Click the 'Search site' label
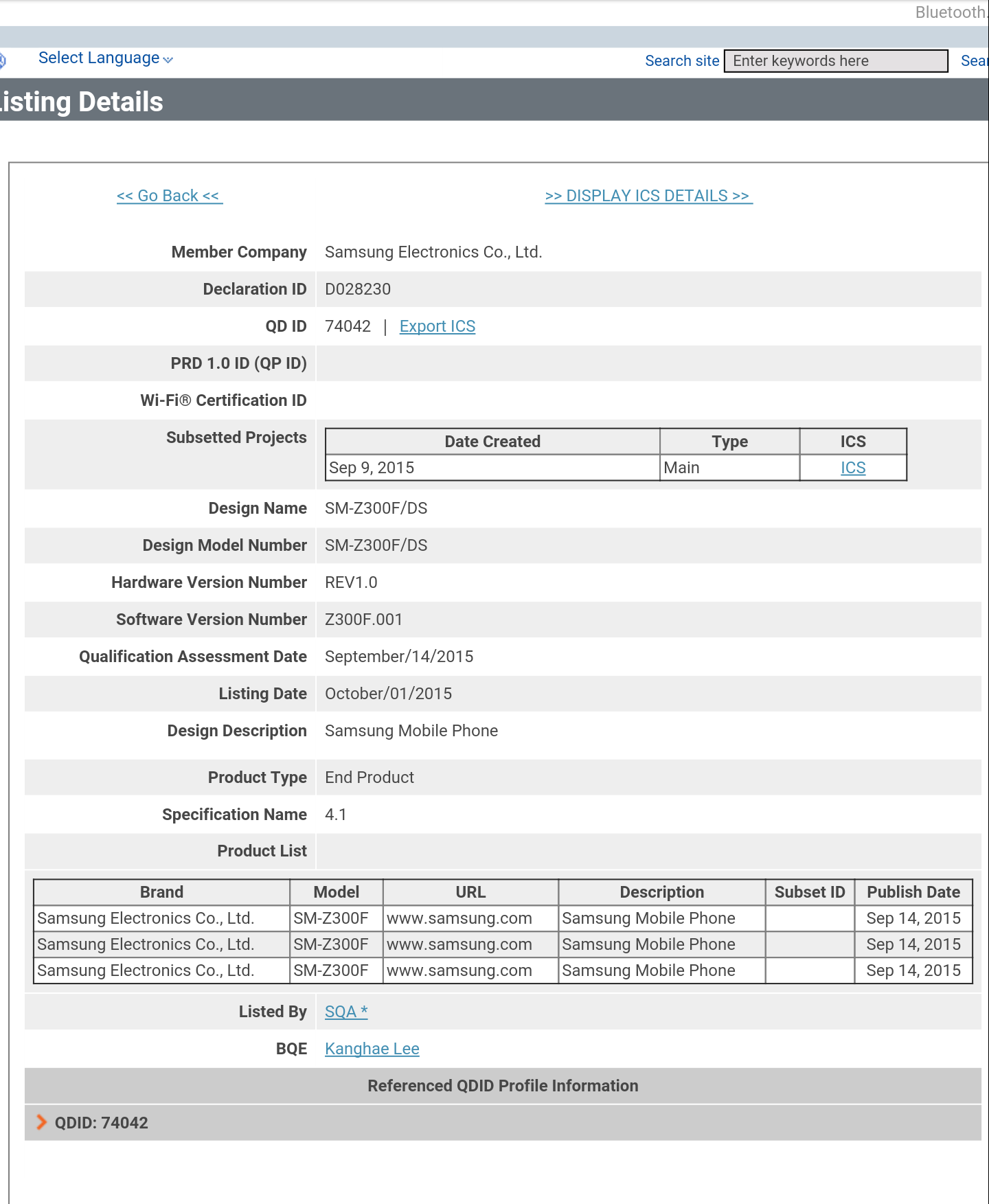989x1204 pixels. click(x=681, y=61)
